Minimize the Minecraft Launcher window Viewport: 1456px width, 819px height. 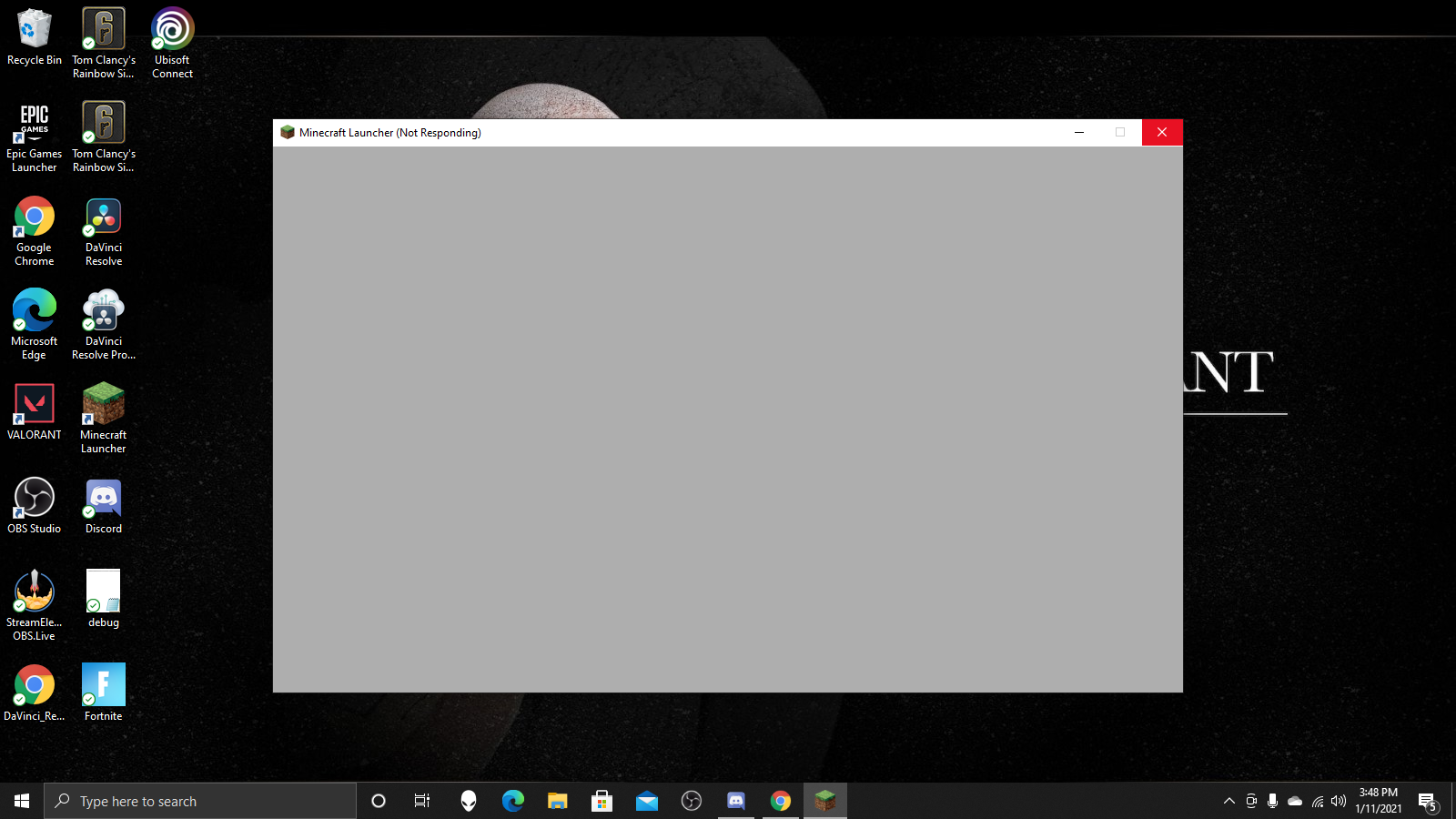click(1079, 133)
